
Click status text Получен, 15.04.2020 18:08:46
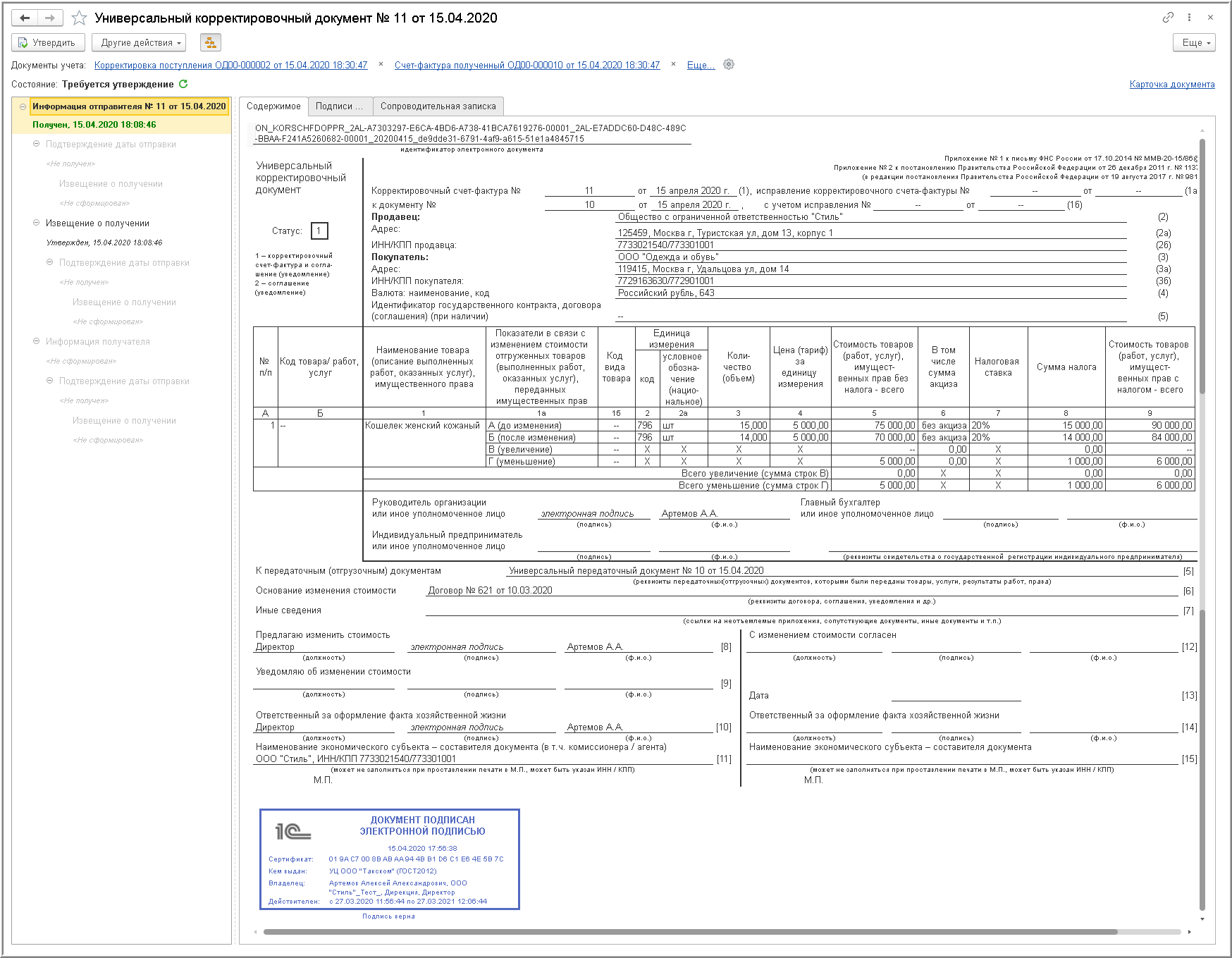tap(94, 125)
